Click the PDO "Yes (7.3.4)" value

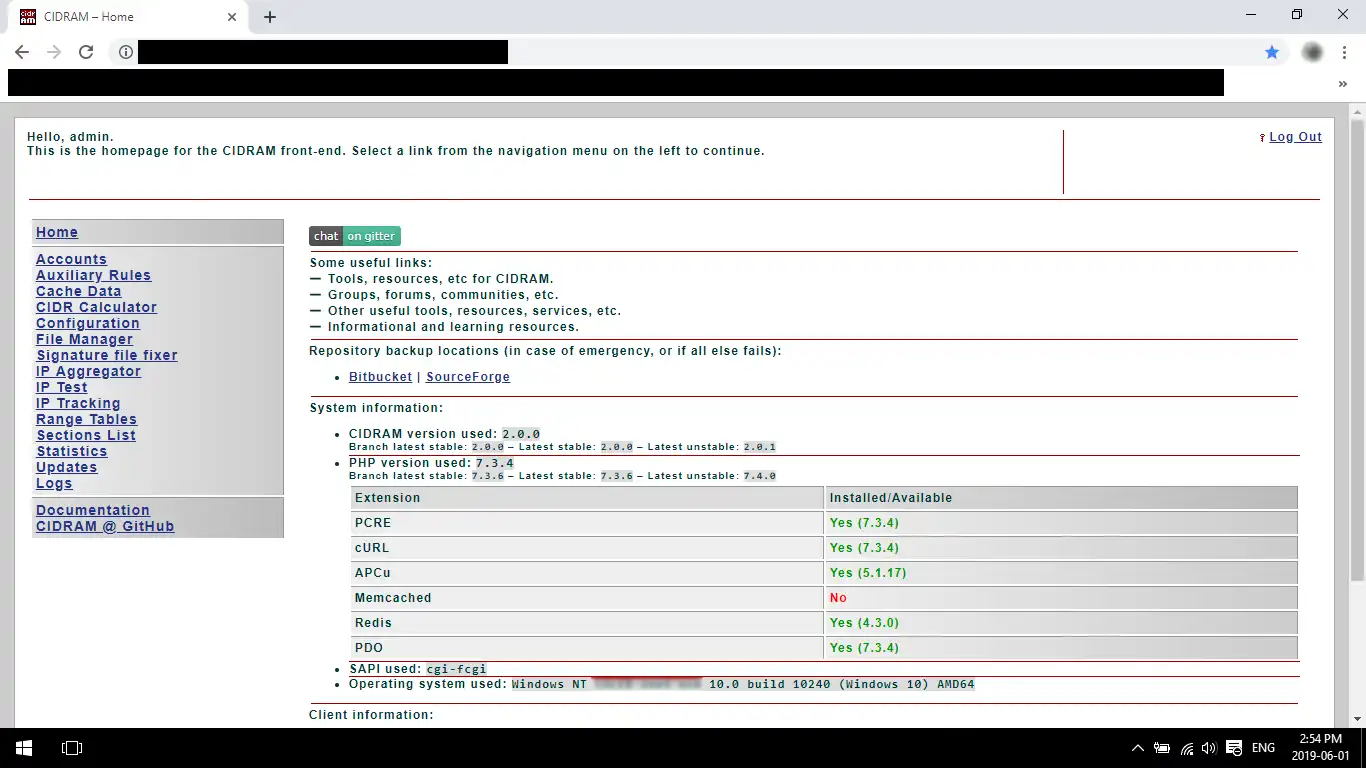[x=864, y=648]
